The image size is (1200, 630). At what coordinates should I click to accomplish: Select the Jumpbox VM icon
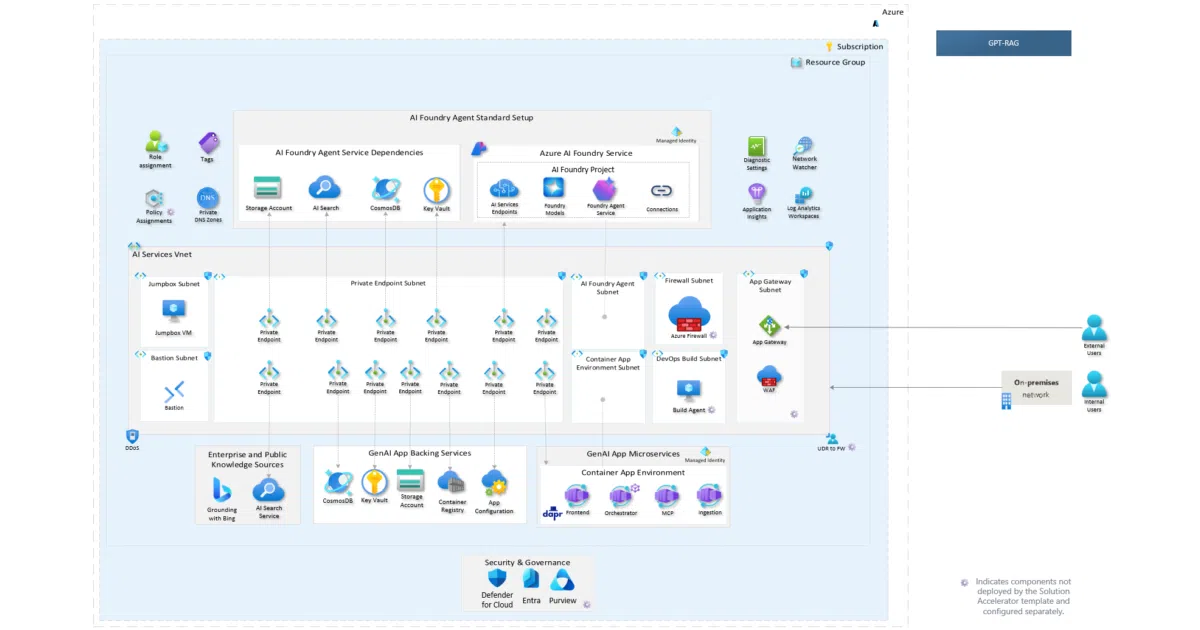point(174,310)
